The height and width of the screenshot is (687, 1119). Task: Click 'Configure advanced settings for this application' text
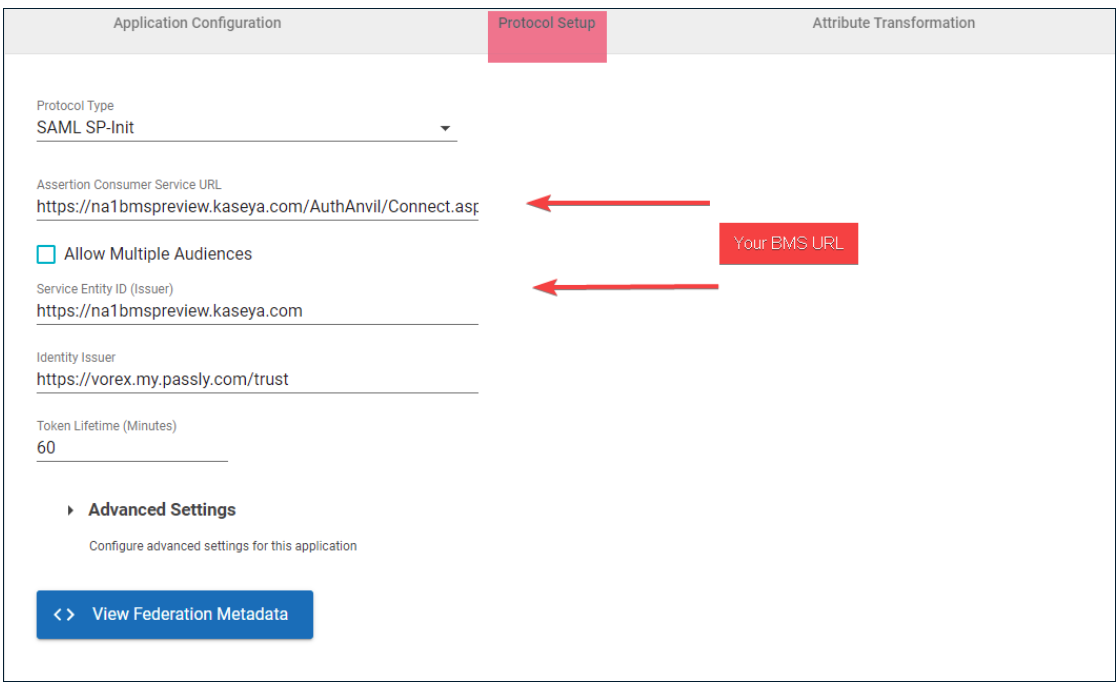pyautogui.click(x=223, y=546)
